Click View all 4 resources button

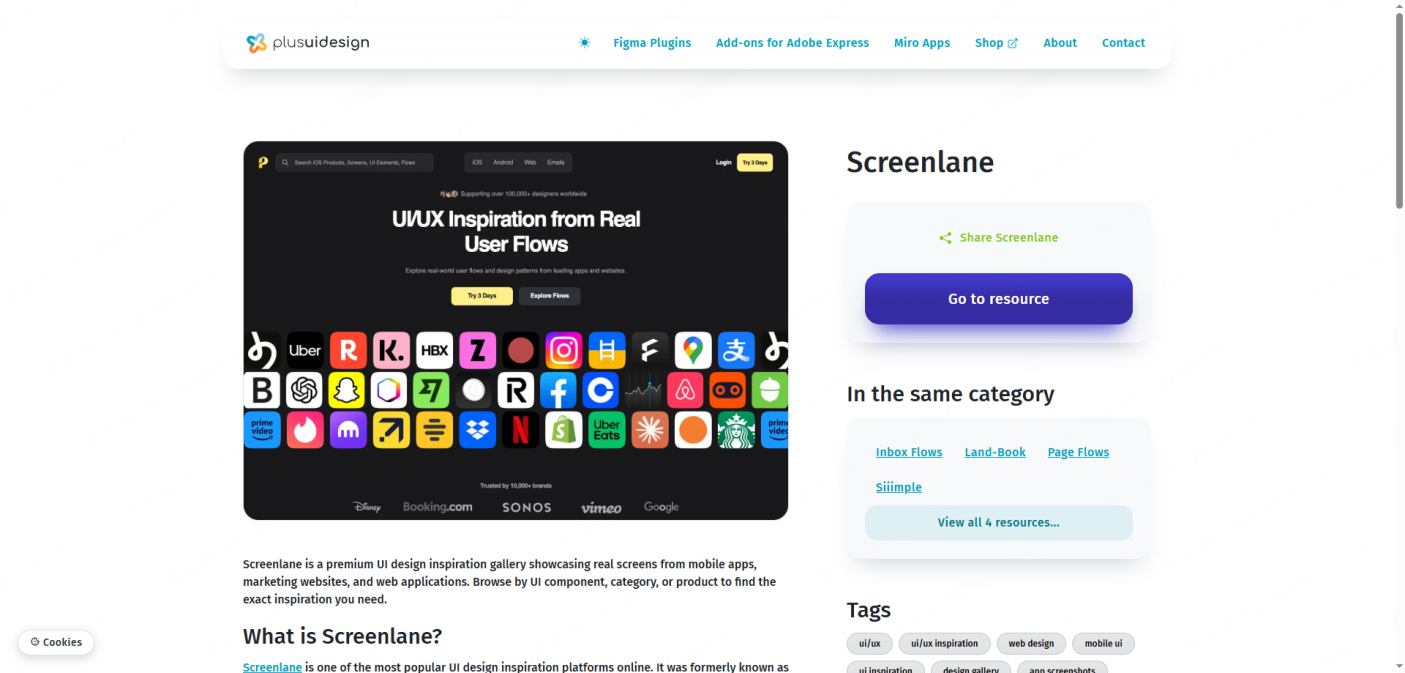point(998,523)
